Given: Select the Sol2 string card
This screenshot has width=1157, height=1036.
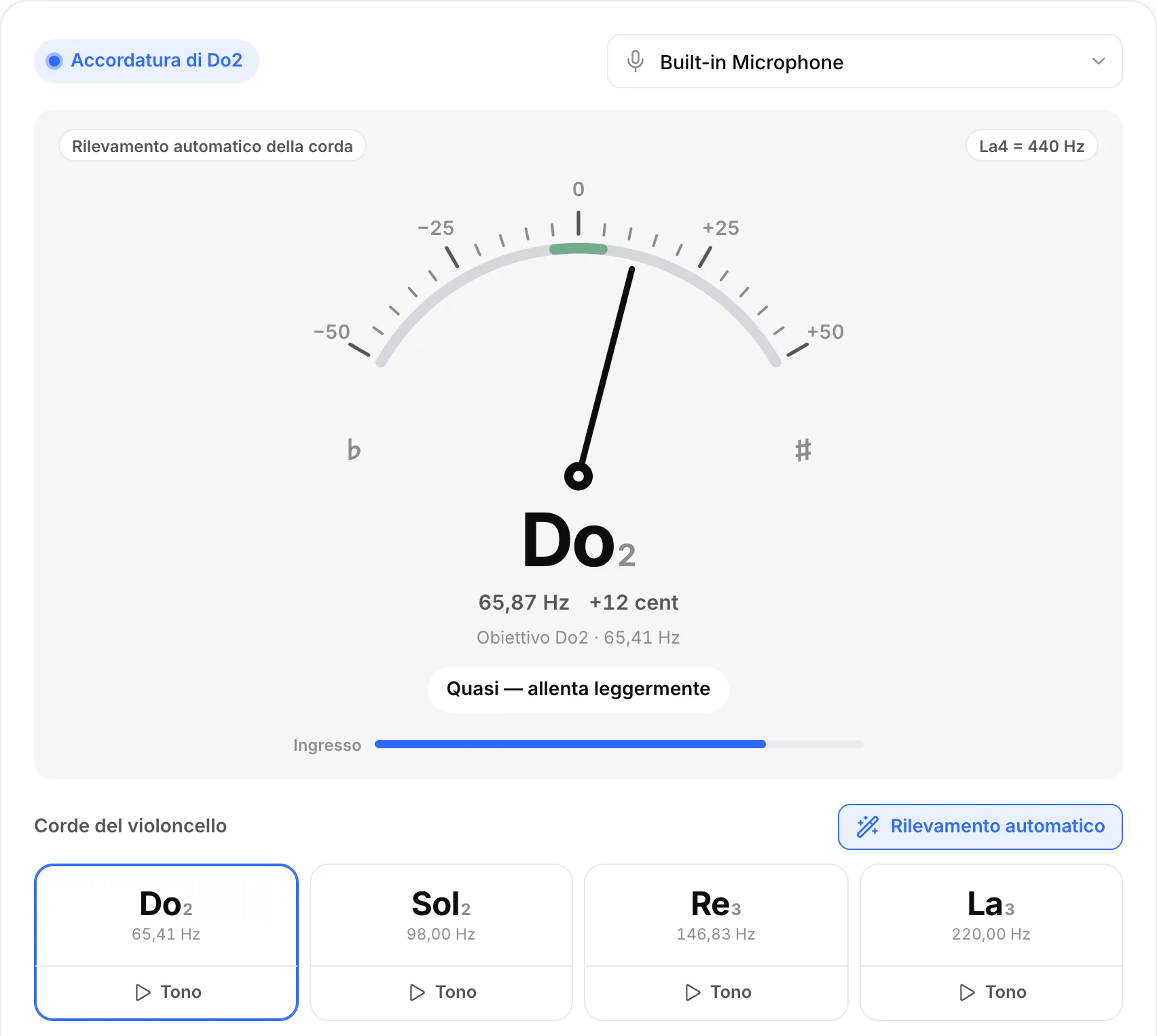Looking at the screenshot, I should (441, 915).
